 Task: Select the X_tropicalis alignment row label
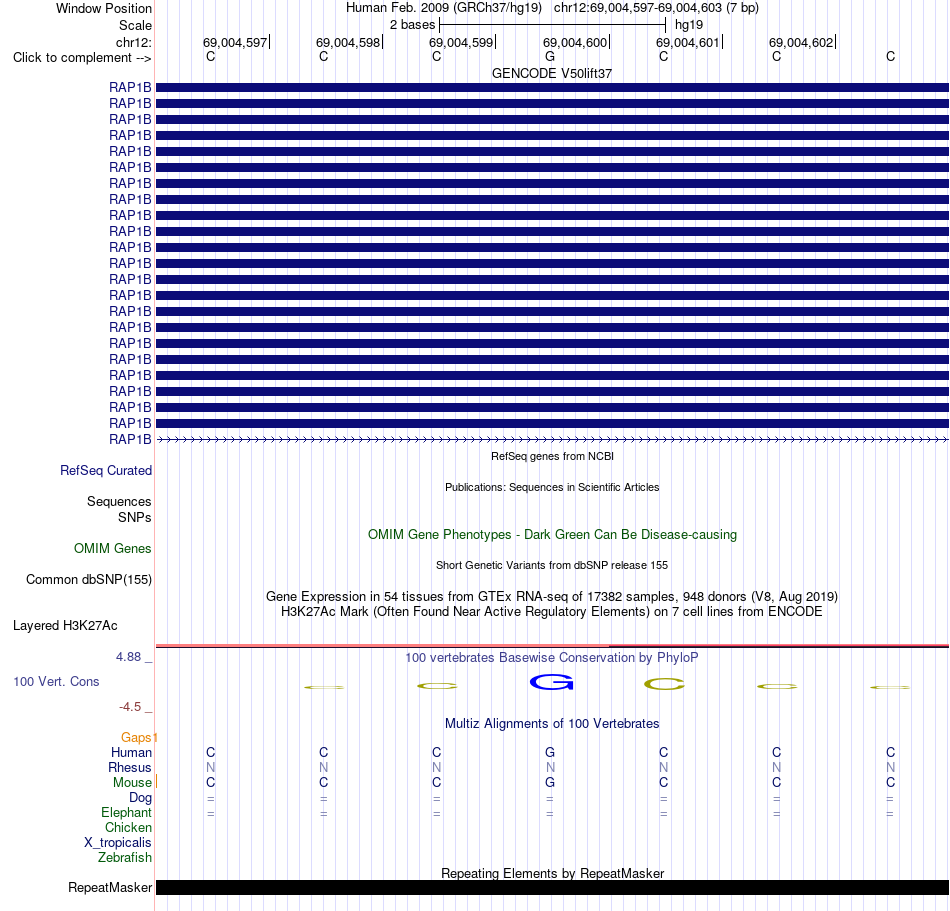tap(118, 843)
